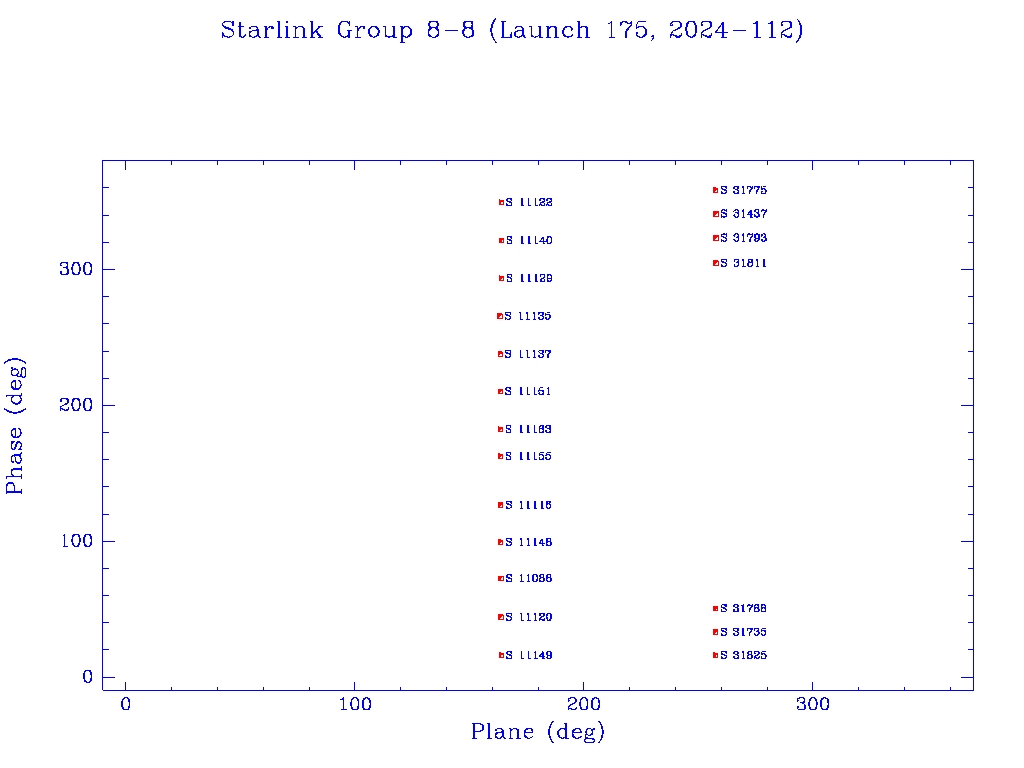The width and height of the screenshot is (1024, 768).
Task: Click the red marker beside S 31825
Action: 716,655
